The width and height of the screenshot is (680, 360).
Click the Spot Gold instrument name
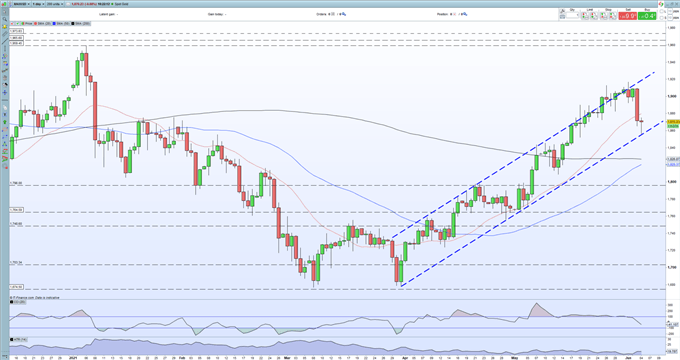[121, 4]
